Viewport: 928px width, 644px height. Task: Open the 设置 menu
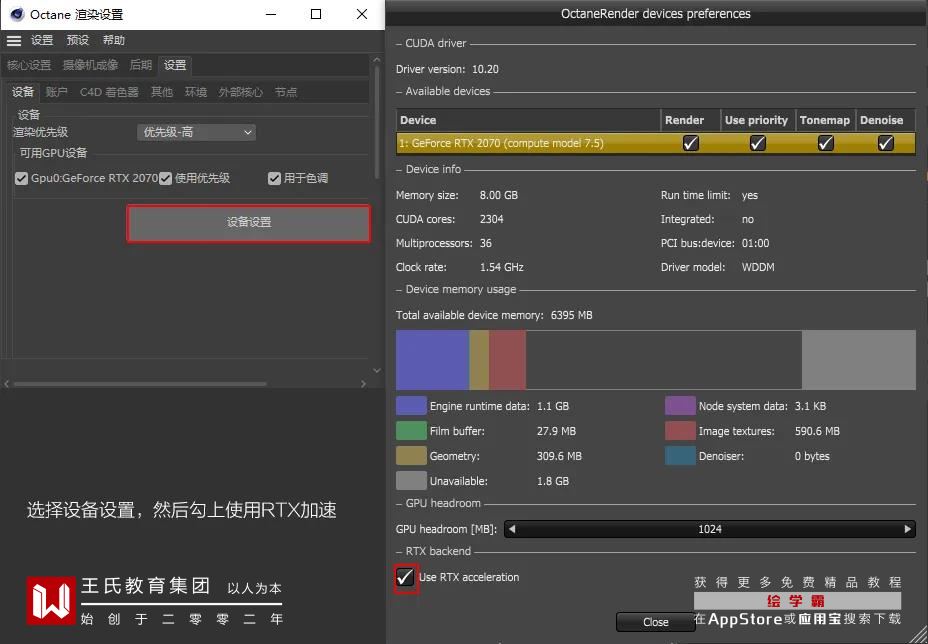[x=42, y=40]
